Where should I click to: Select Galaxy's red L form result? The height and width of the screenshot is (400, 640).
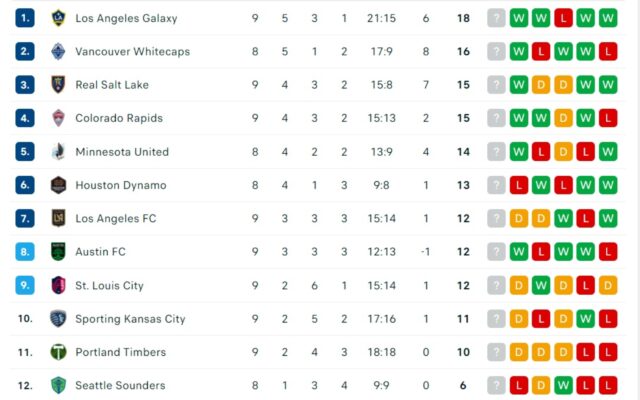563,18
